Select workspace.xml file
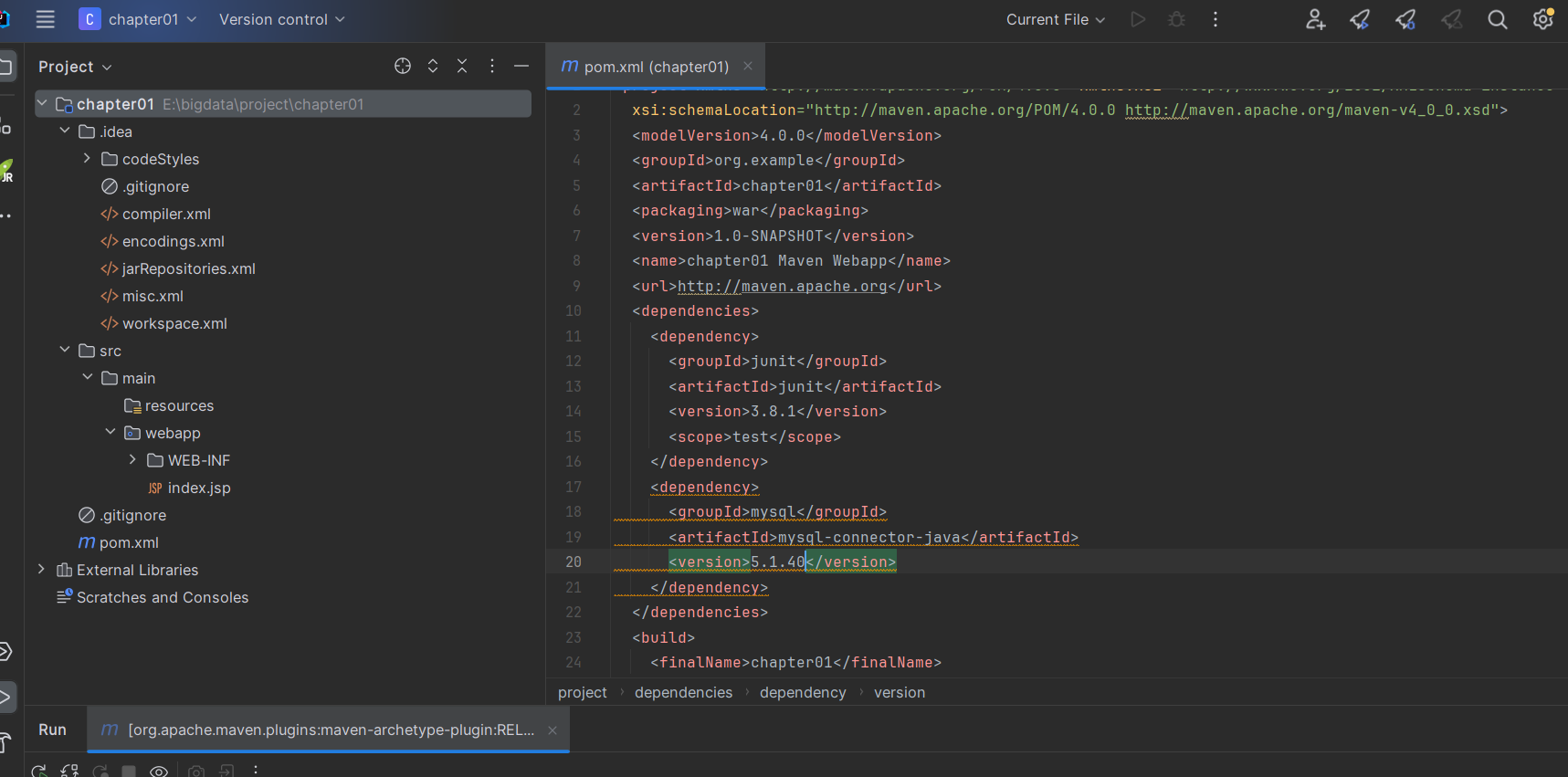This screenshot has width=1568, height=777. tap(163, 323)
